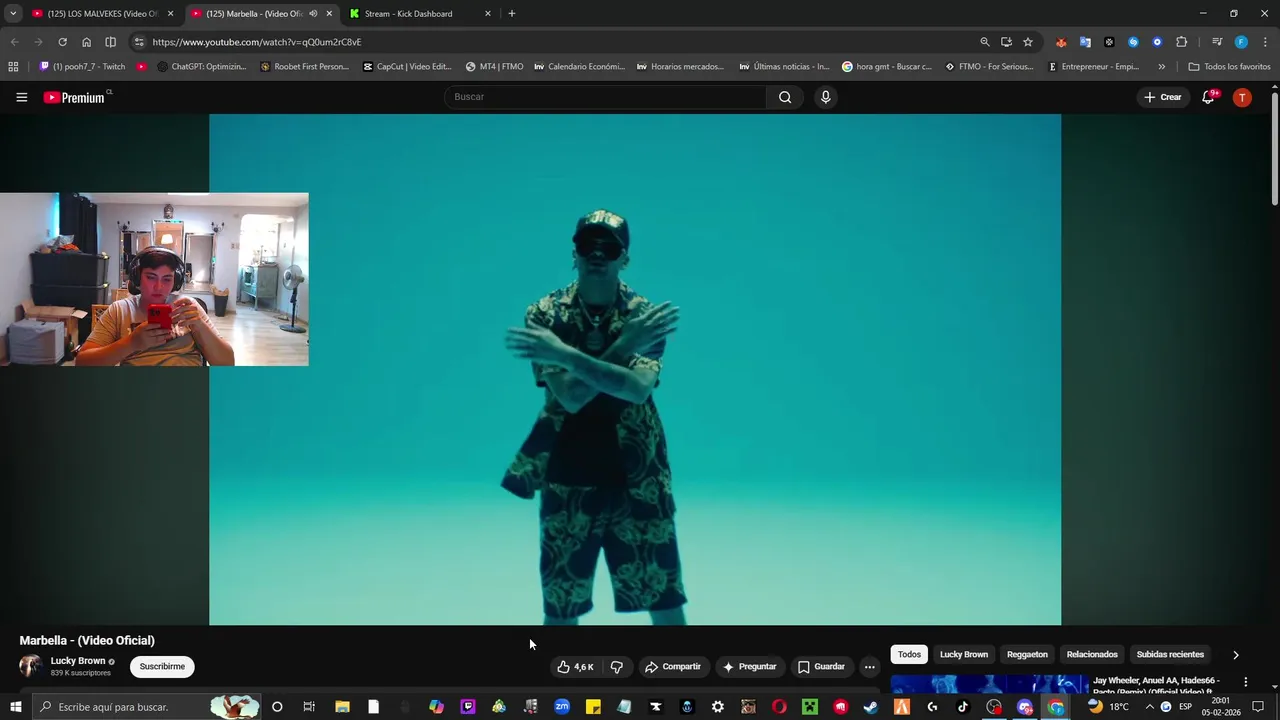This screenshot has width=1280, height=720.
Task: Click the Preguntar ask button
Action: 750,667
